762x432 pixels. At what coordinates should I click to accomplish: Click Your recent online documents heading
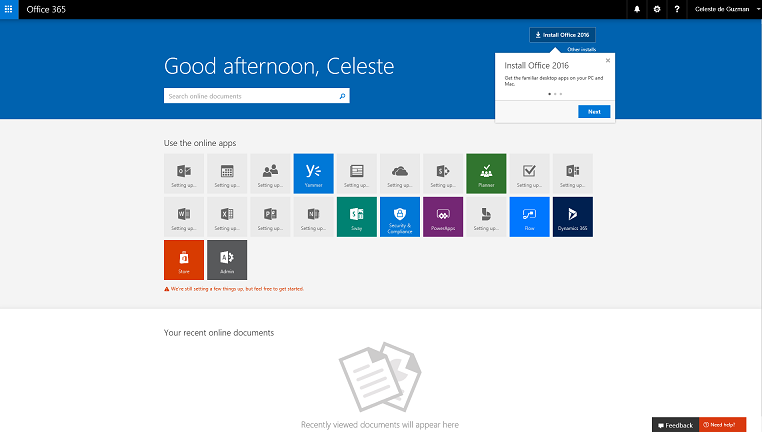pos(219,333)
